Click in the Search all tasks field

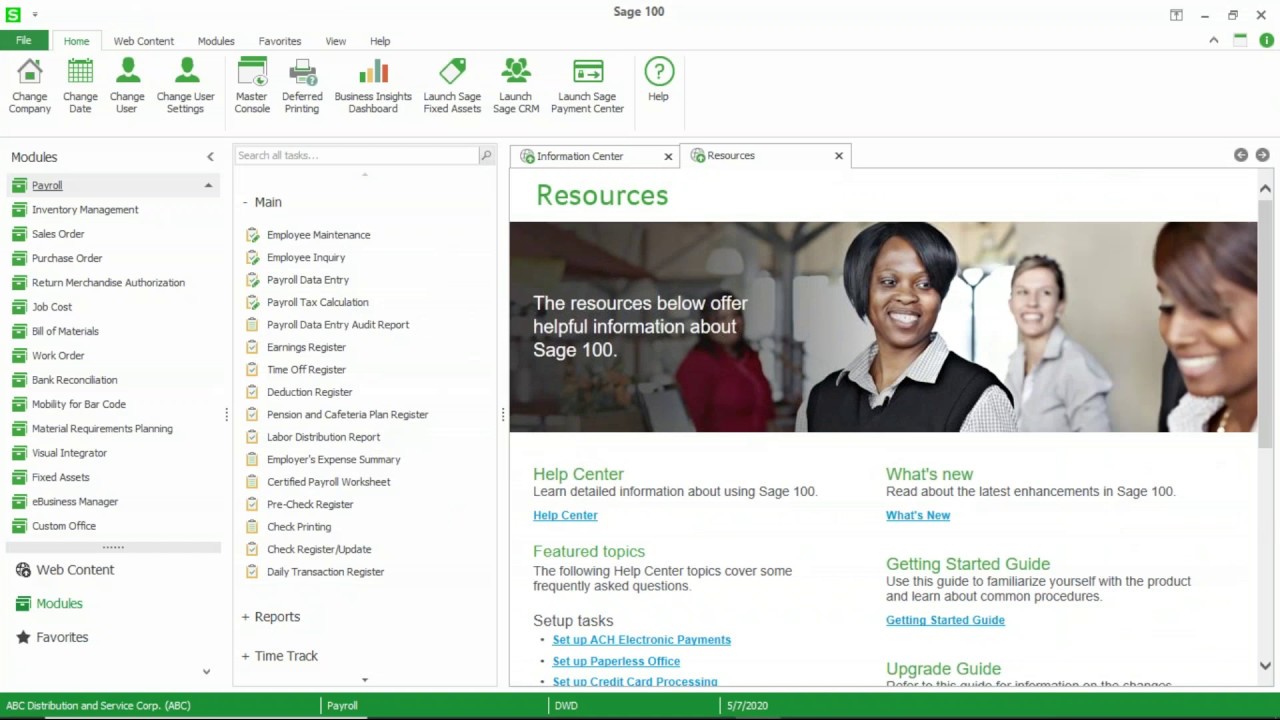(x=357, y=155)
